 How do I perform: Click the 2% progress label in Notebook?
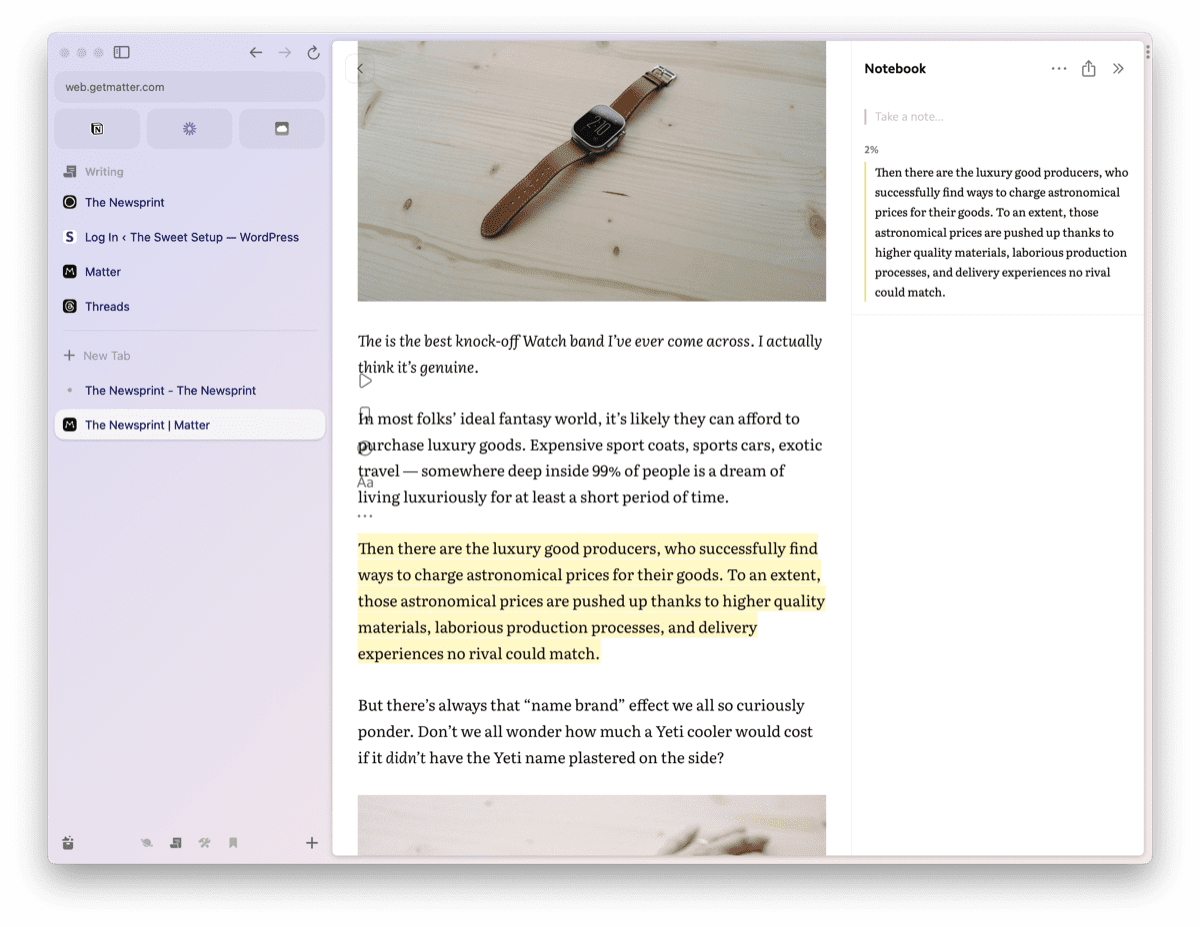click(872, 150)
